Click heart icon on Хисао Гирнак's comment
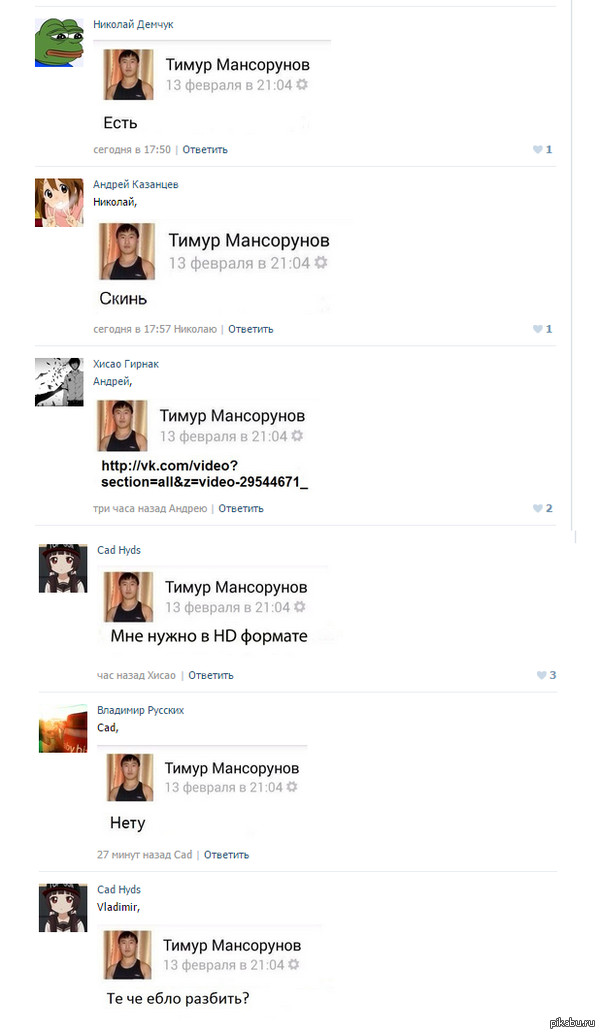The height and width of the screenshot is (1034, 600). [x=537, y=508]
